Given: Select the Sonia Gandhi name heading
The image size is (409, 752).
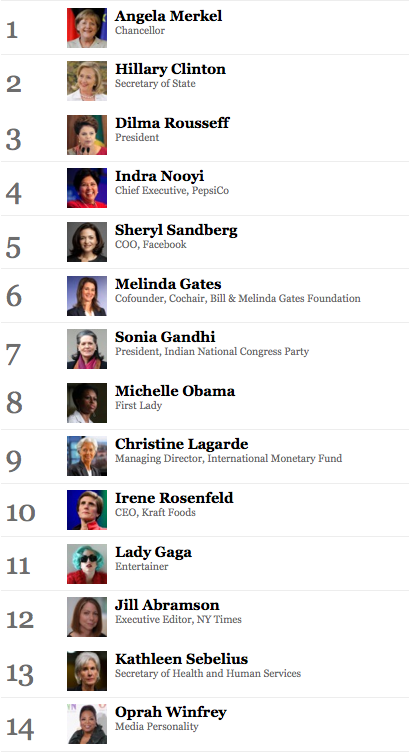Looking at the screenshot, I should click(165, 337).
